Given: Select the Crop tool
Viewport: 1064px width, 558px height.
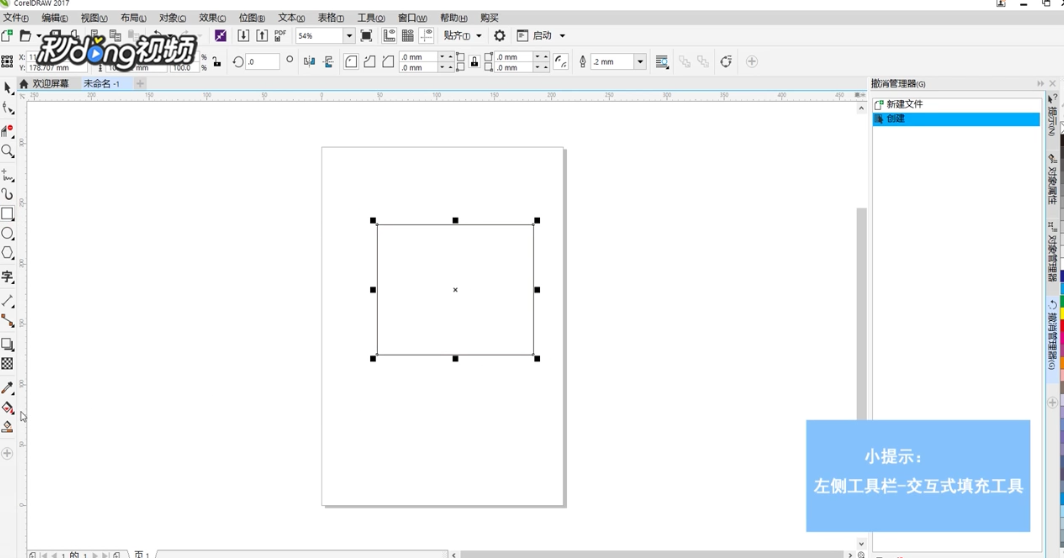Looking at the screenshot, I should 7,130.
